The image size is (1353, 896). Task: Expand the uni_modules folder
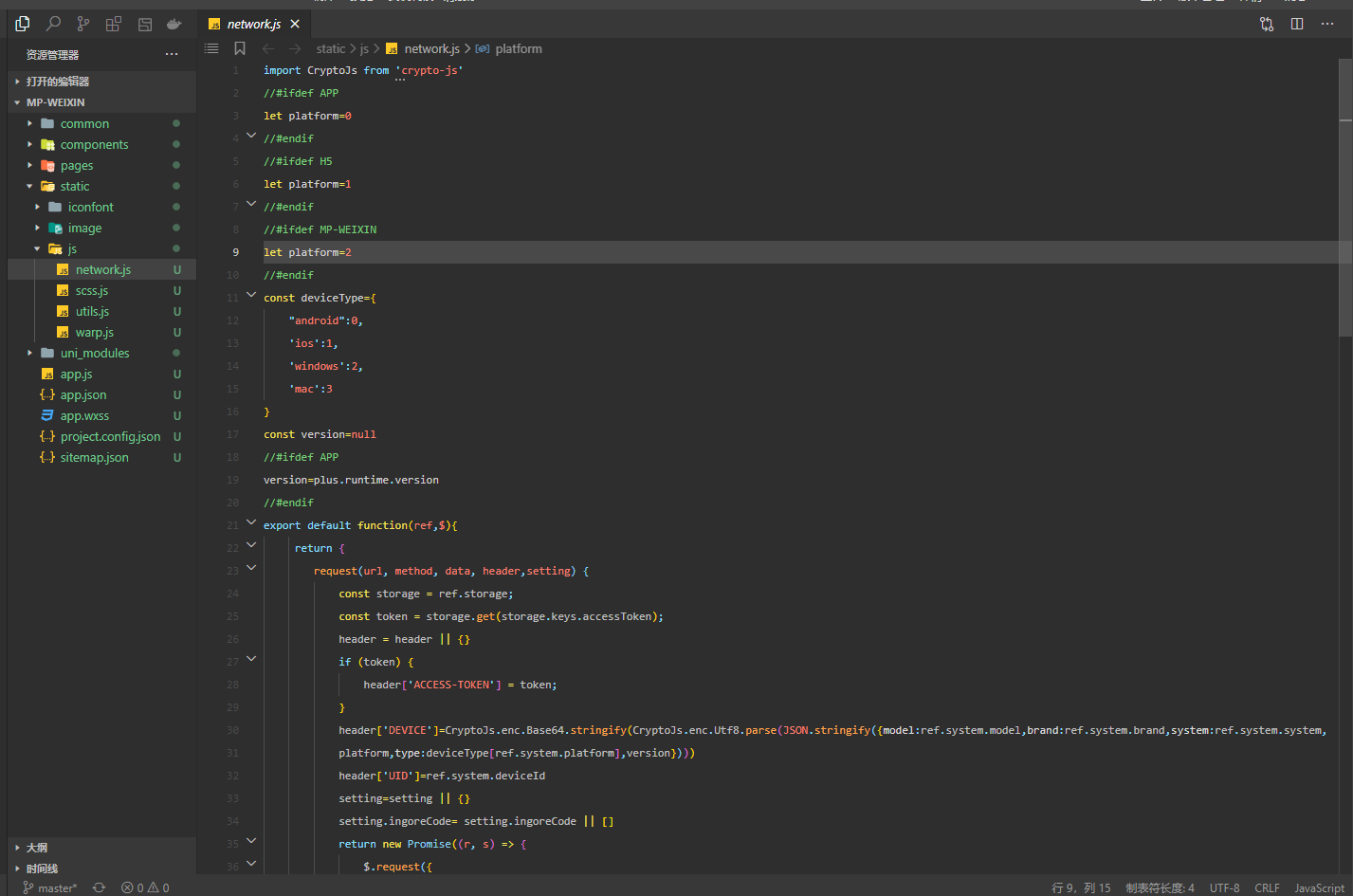tap(95, 353)
